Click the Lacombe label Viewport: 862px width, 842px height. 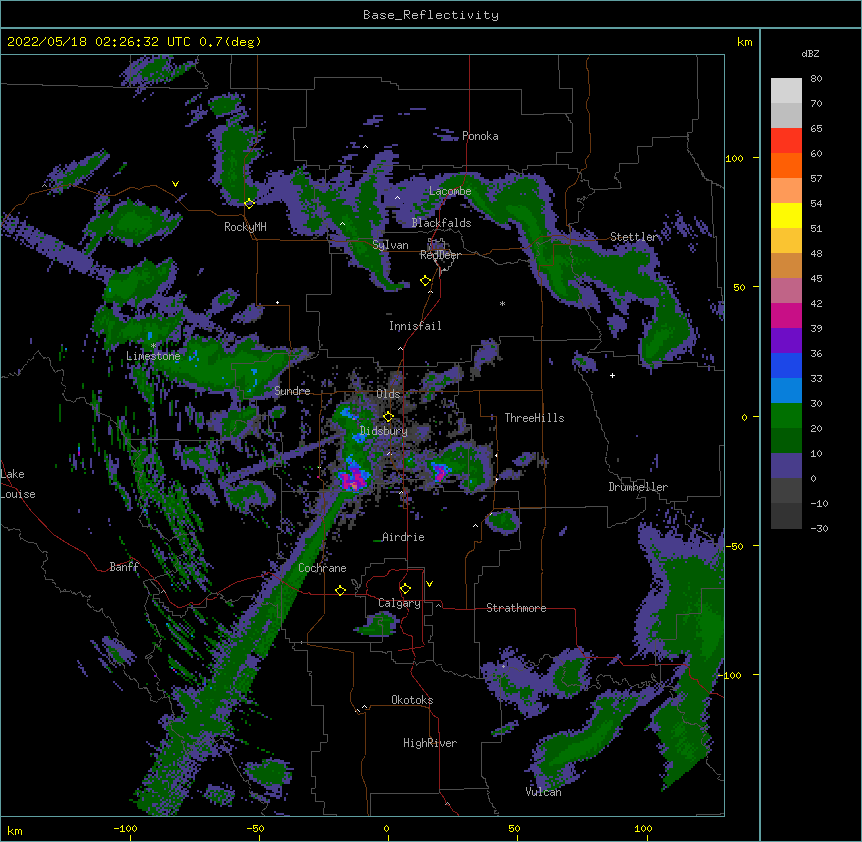coord(450,191)
